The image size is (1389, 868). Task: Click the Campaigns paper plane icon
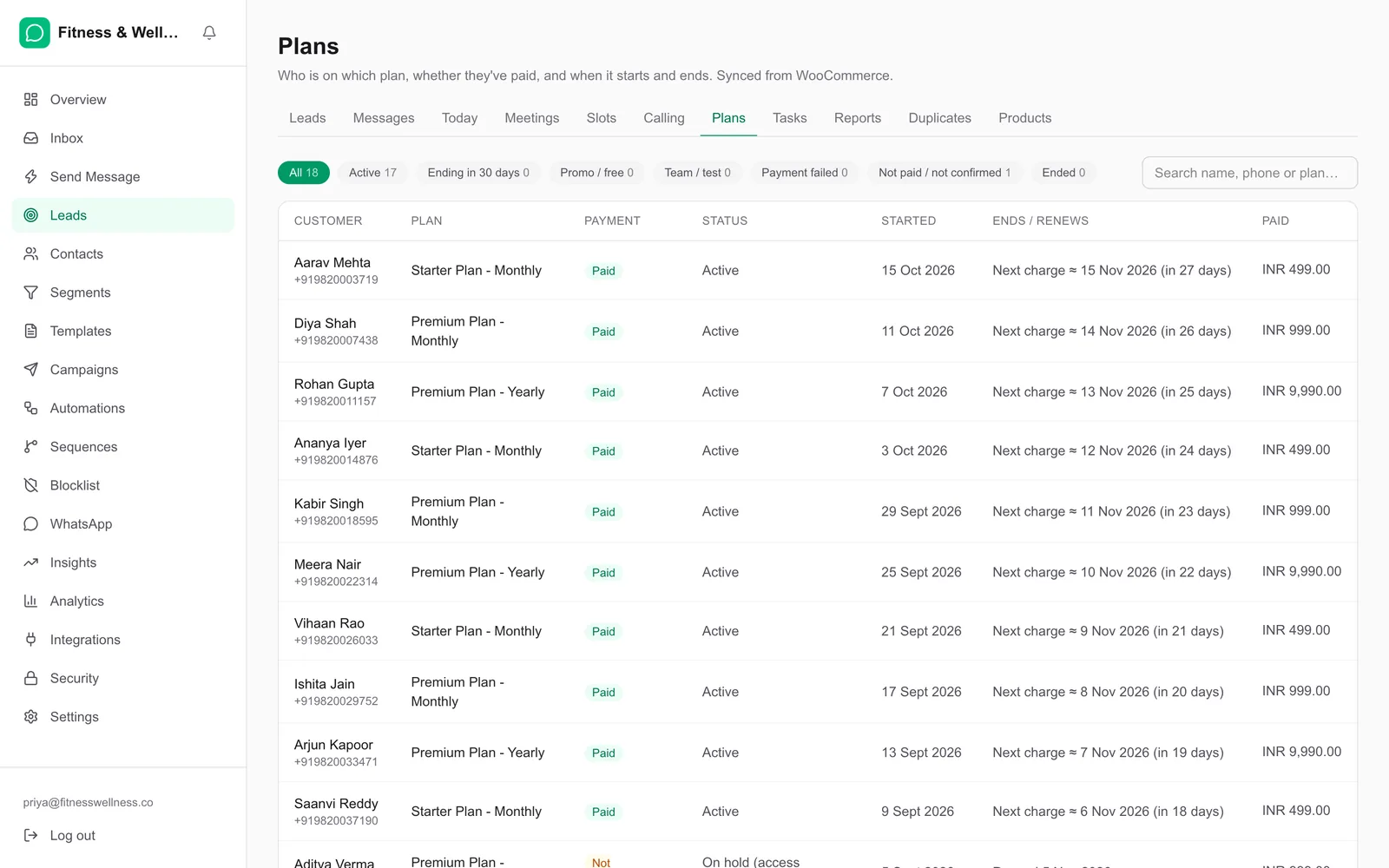pos(31,370)
